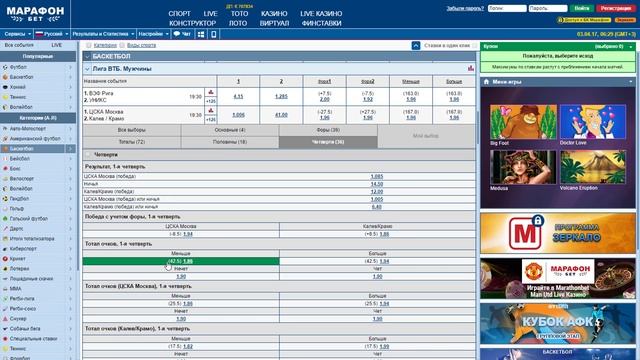Click the blue scroll-to-top arrow icon

416,46
